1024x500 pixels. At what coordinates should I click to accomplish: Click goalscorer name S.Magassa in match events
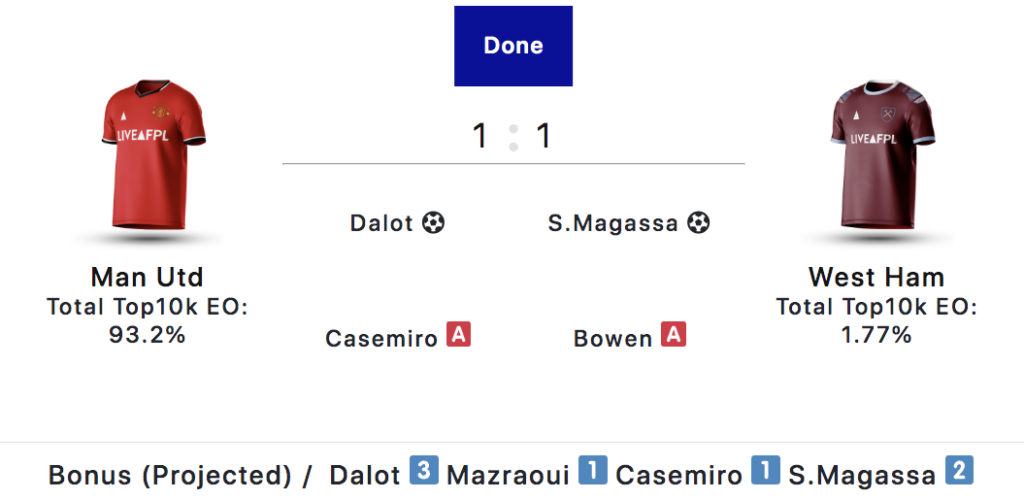613,223
